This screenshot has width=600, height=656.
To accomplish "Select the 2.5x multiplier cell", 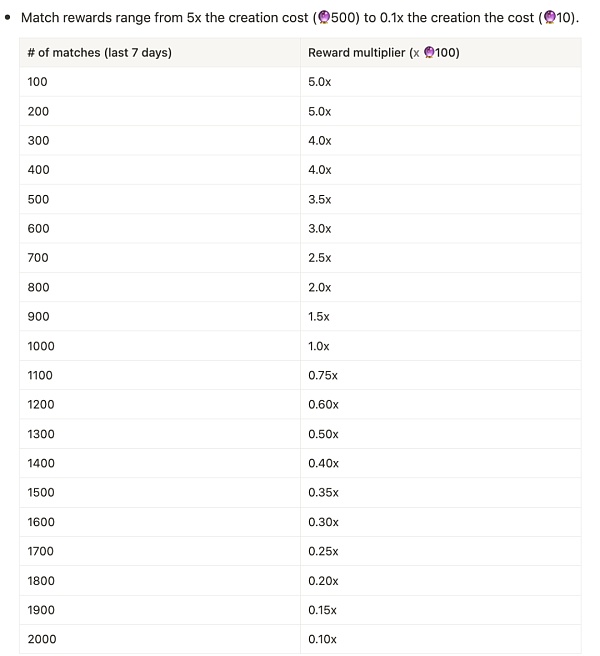I will 320,258.
